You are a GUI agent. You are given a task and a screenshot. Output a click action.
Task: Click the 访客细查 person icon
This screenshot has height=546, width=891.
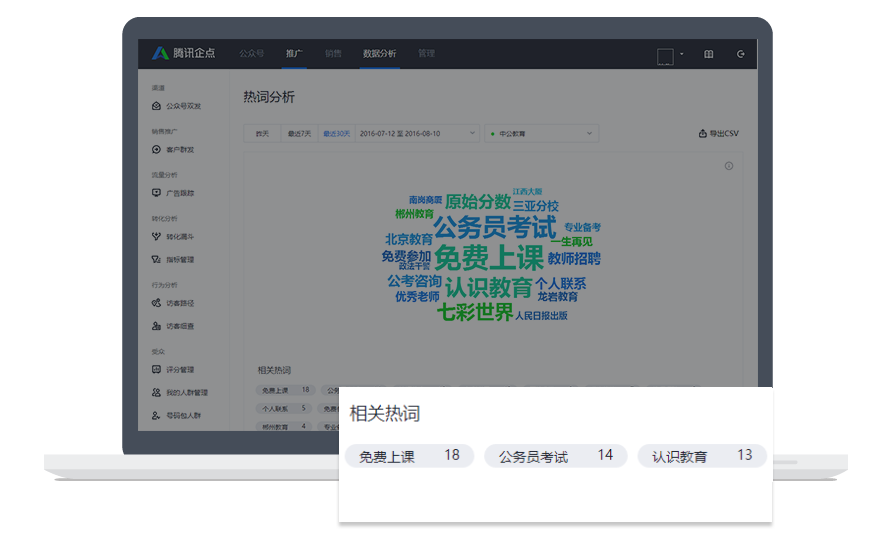156,326
